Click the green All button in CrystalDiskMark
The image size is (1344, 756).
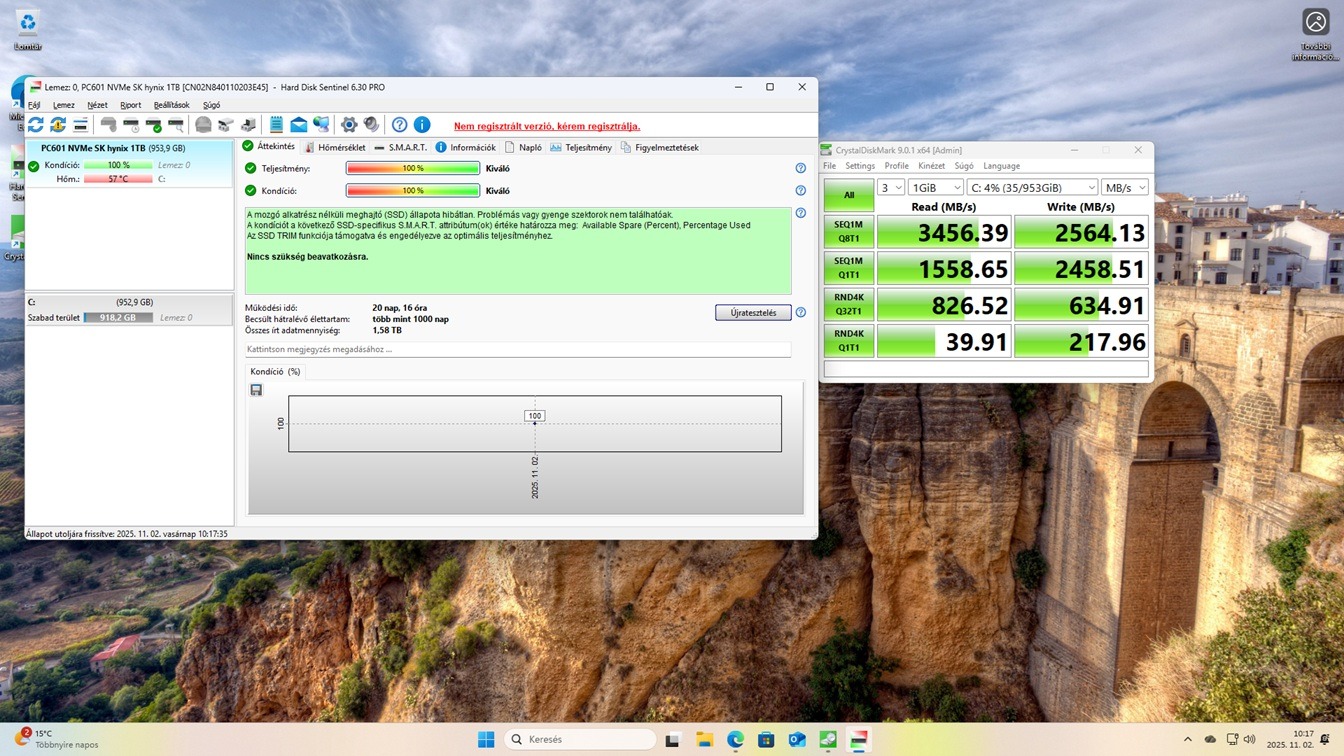[848, 195]
